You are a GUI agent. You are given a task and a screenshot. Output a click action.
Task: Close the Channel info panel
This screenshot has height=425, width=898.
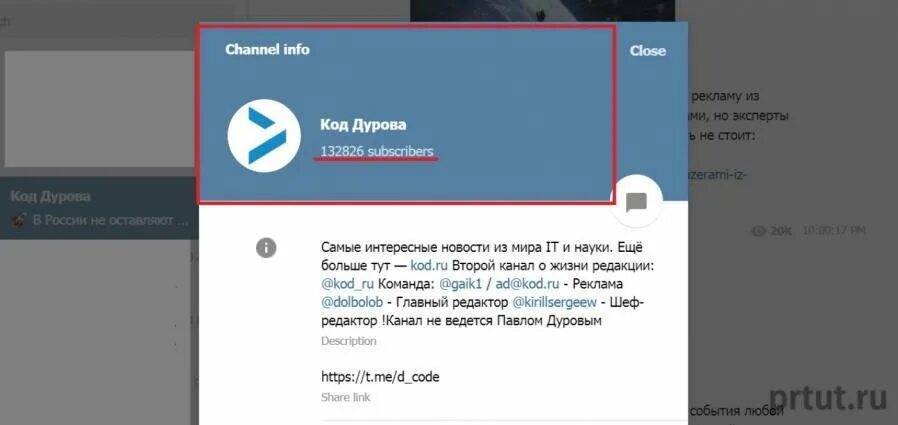648,50
